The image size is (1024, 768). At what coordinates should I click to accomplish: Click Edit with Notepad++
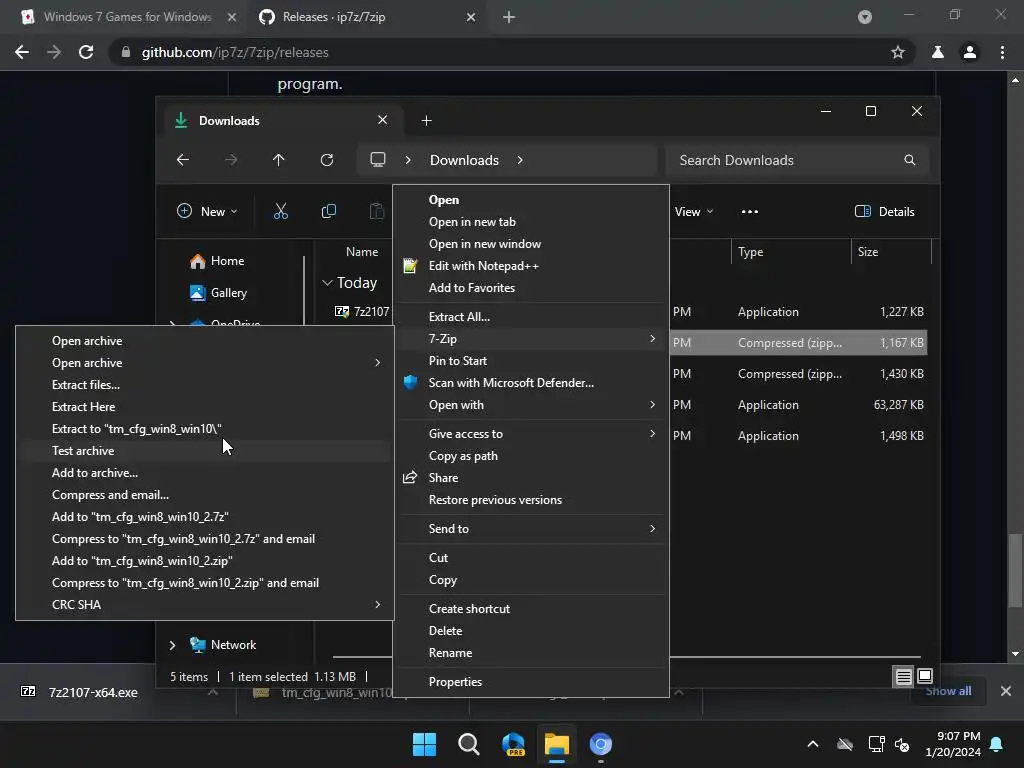[x=483, y=266]
